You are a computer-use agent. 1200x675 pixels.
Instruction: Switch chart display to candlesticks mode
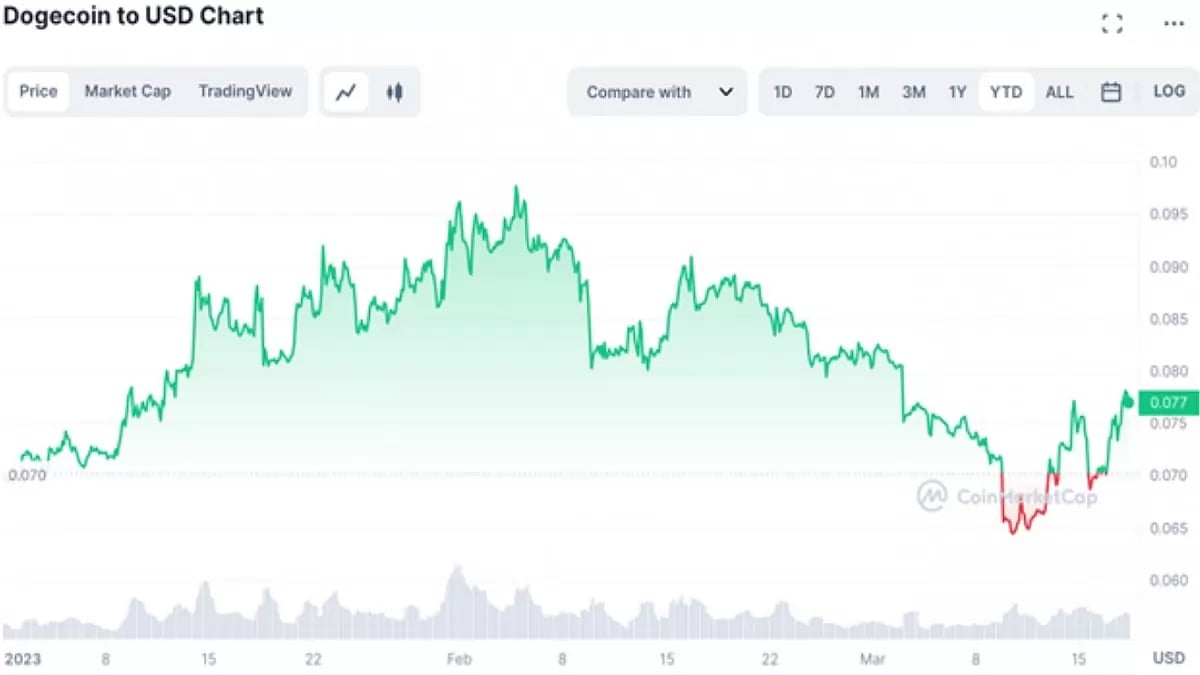pos(394,92)
